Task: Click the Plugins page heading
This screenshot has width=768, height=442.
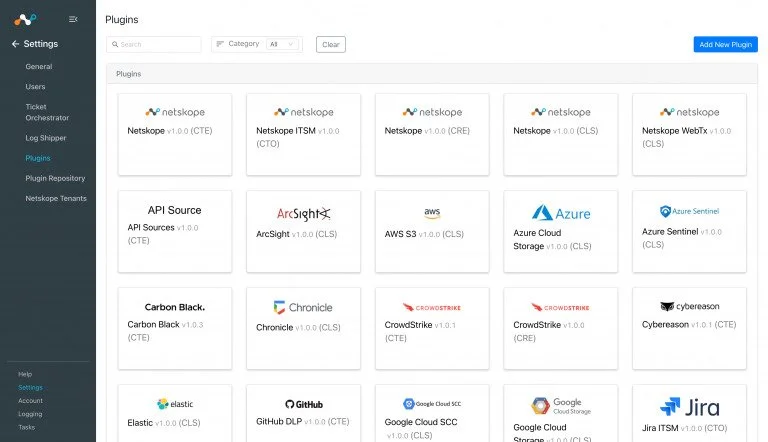Action: [121, 20]
